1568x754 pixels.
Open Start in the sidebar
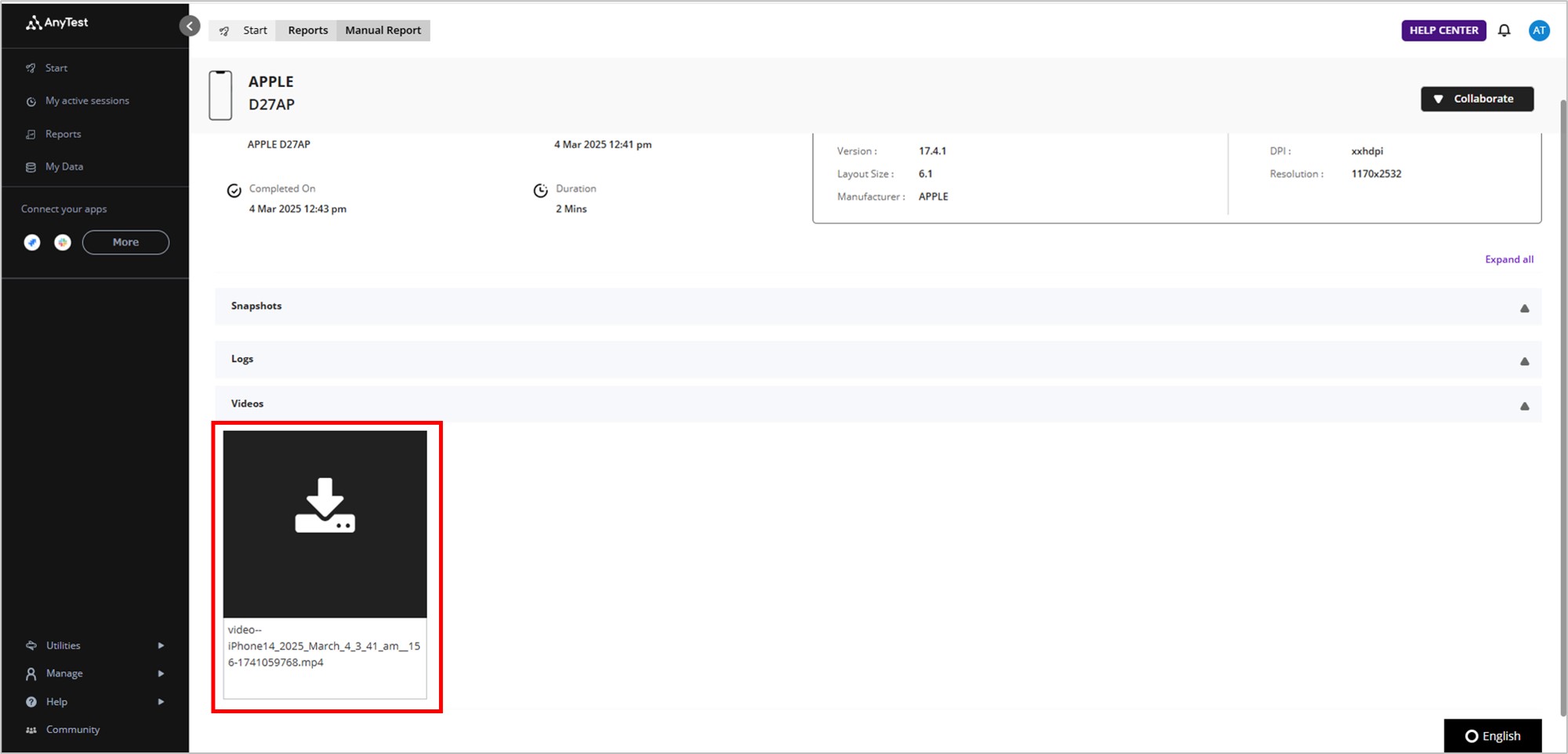(56, 68)
